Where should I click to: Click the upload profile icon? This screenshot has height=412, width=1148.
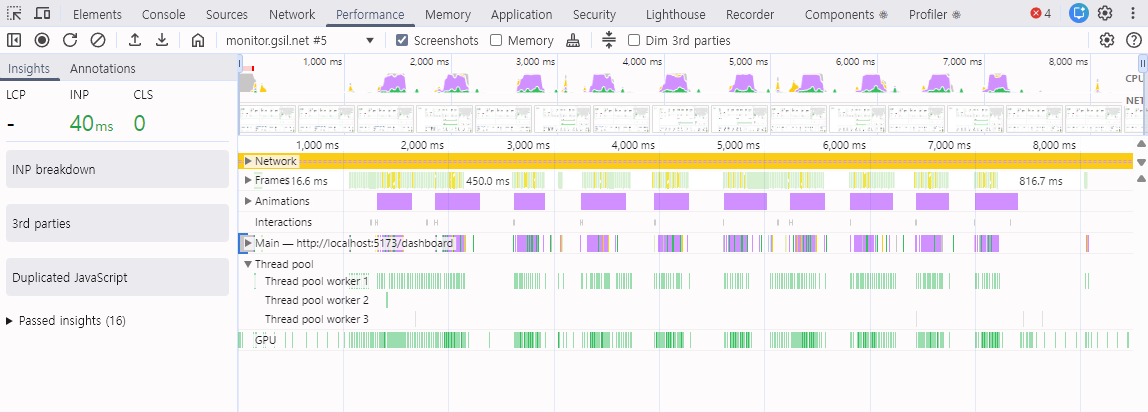click(135, 41)
